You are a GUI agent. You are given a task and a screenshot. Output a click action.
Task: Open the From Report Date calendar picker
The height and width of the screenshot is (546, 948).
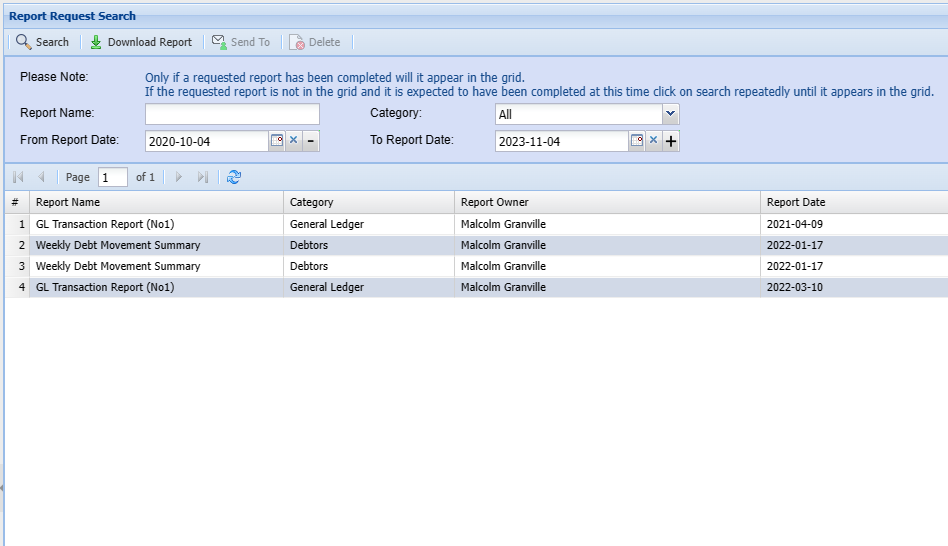(277, 141)
